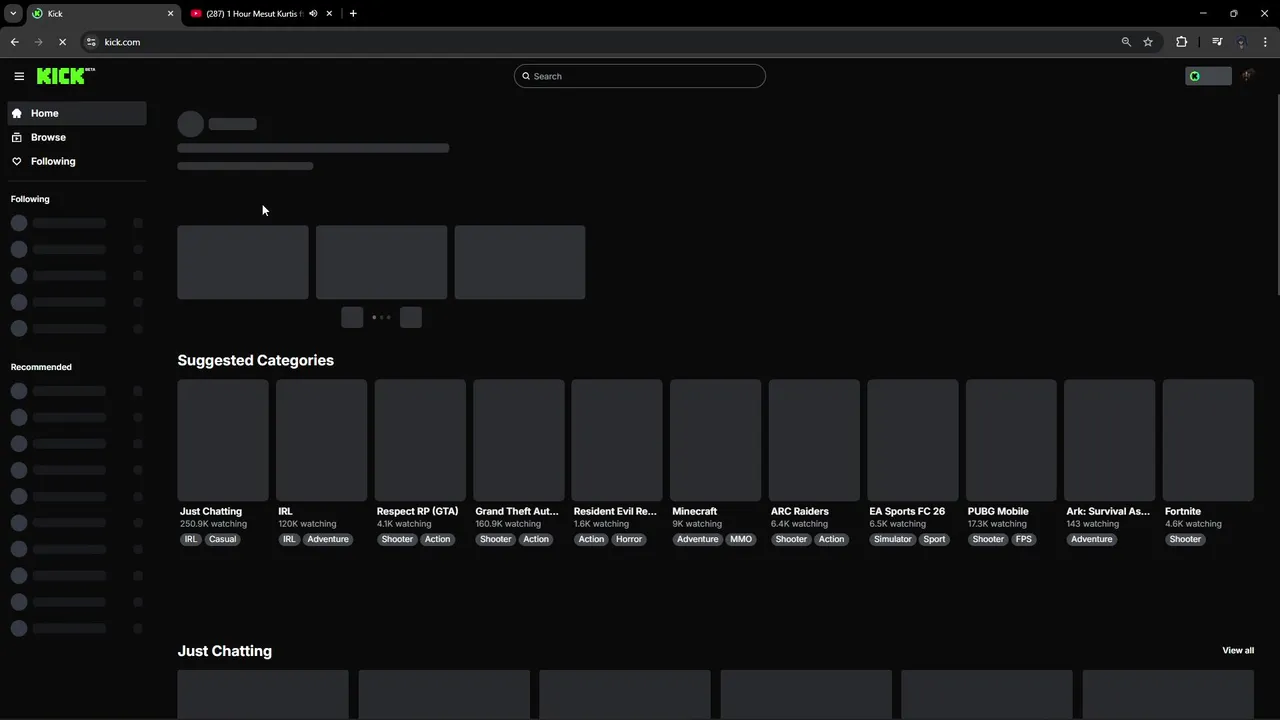Viewport: 1280px width, 720px height.
Task: Click the Simulator tag under EA Sports FC 26
Action: pyautogui.click(x=893, y=539)
